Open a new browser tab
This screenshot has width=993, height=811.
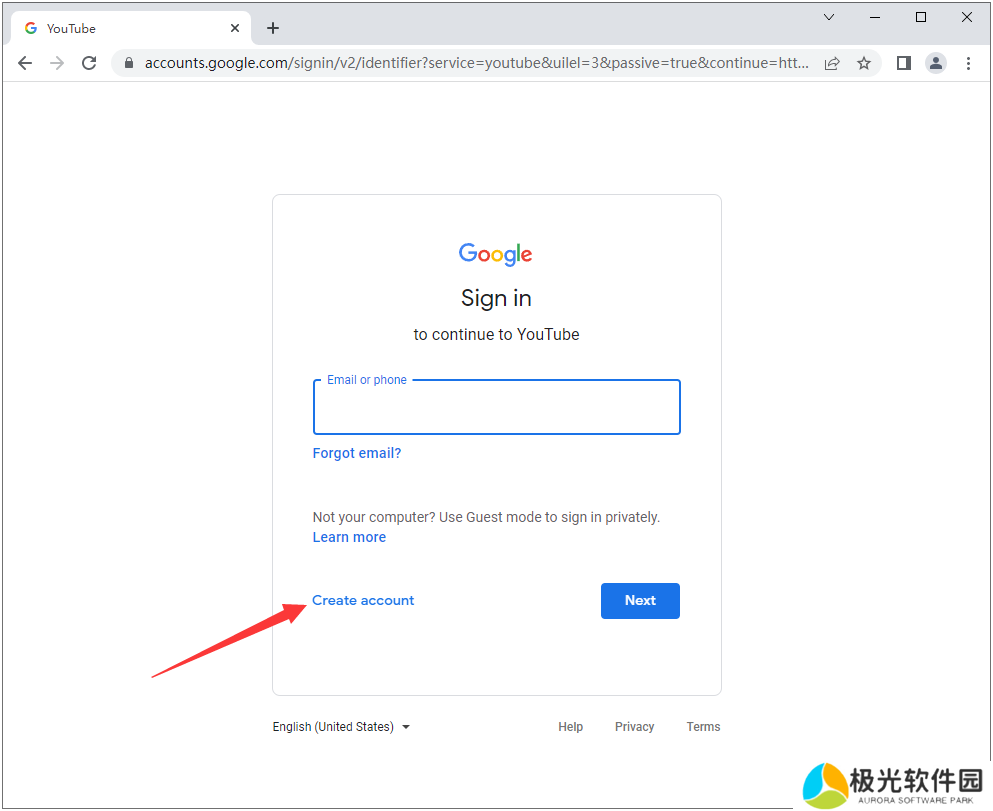[273, 28]
